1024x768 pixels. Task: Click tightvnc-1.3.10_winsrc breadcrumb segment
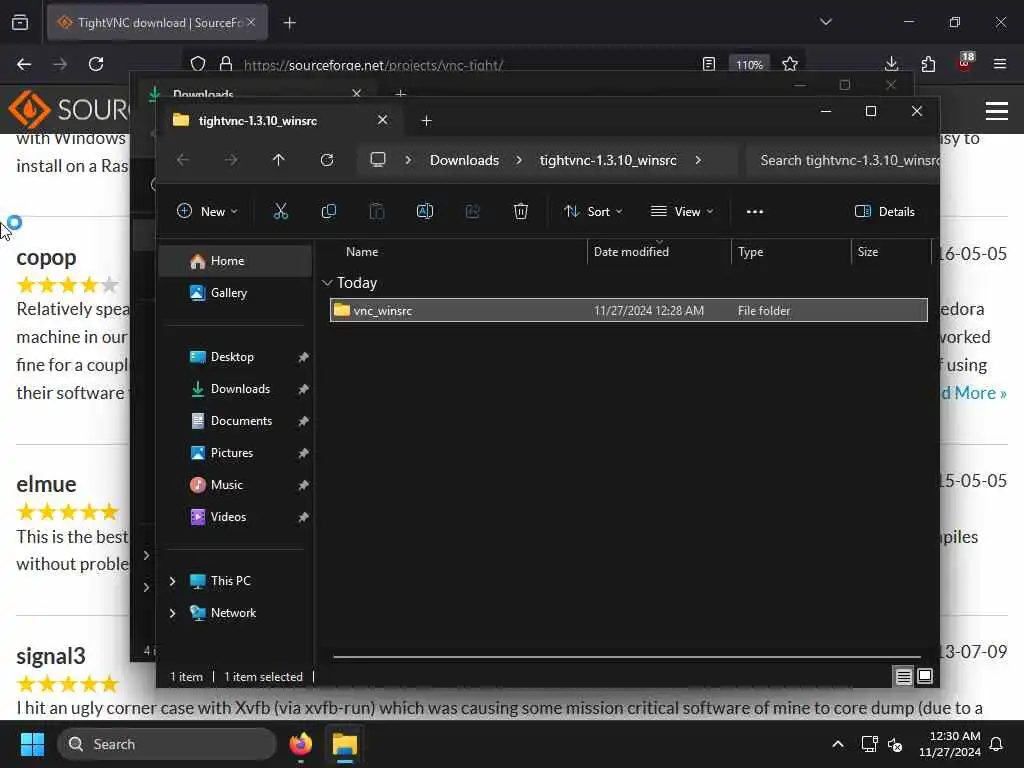(608, 160)
